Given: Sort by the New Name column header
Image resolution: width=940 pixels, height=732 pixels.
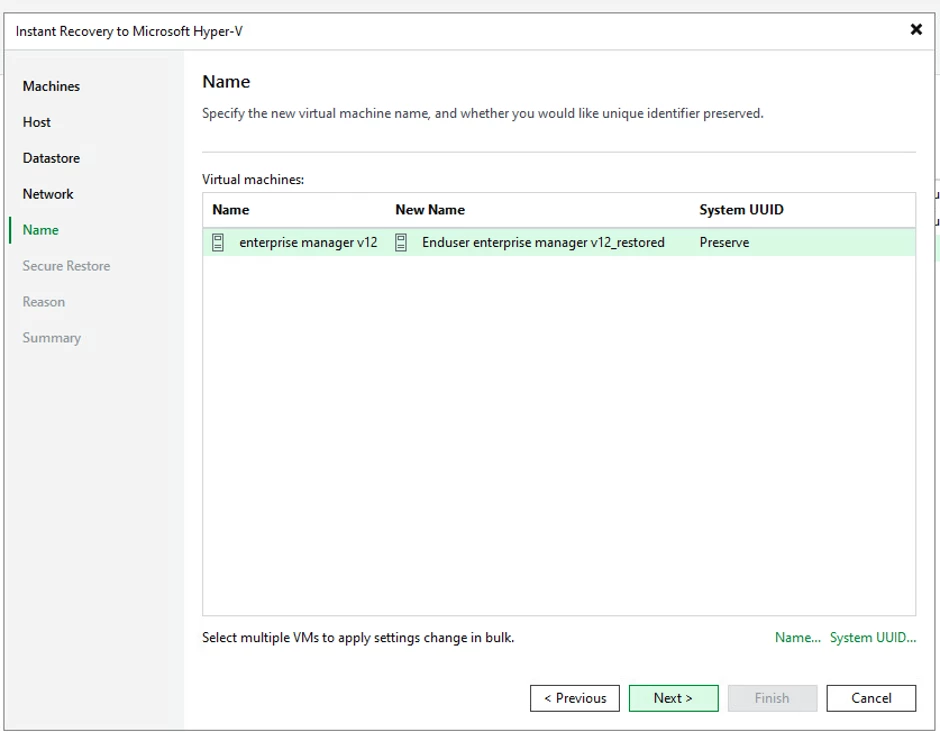Looking at the screenshot, I should click(x=430, y=210).
